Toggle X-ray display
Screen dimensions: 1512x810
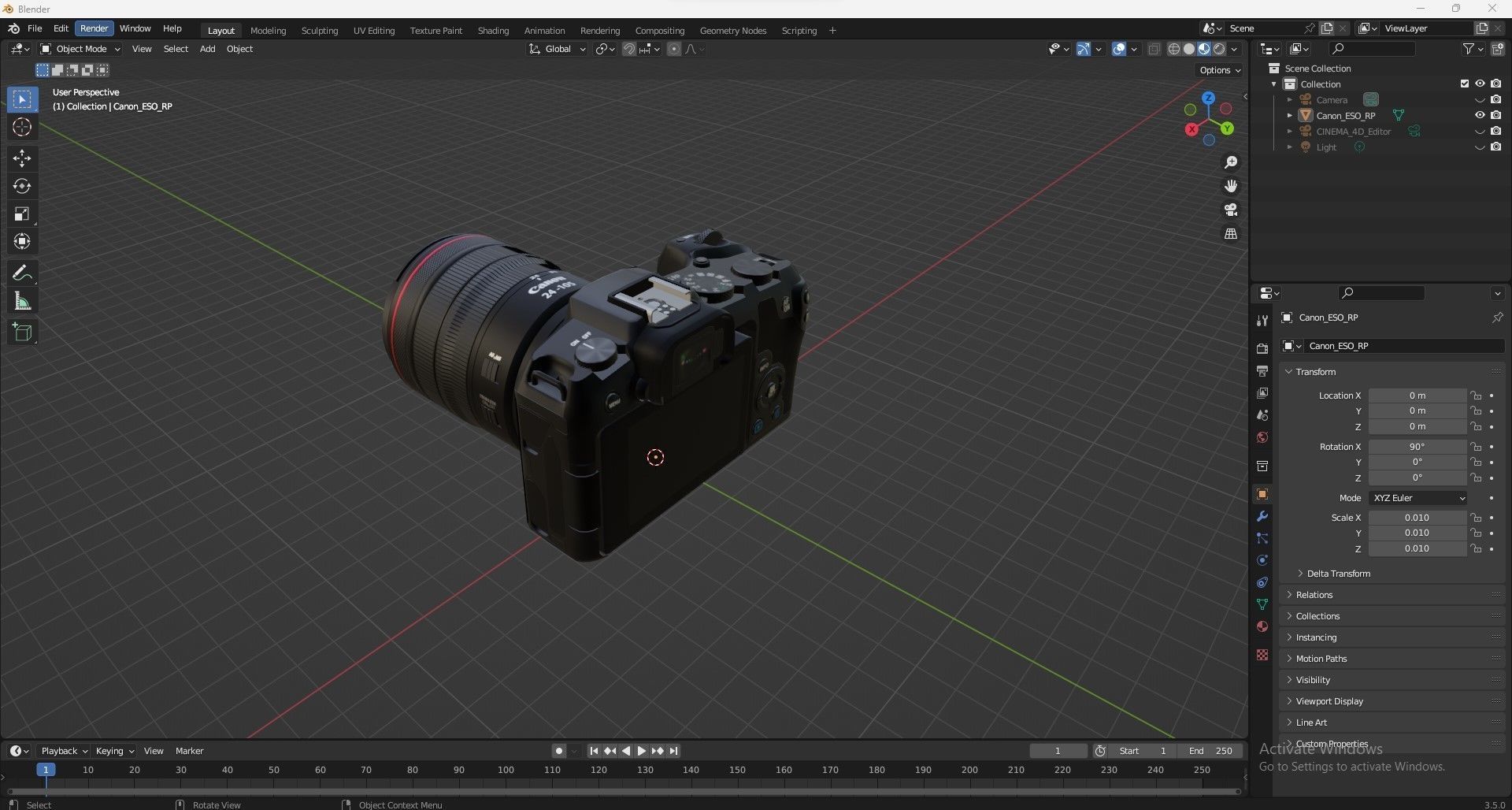coord(1154,49)
